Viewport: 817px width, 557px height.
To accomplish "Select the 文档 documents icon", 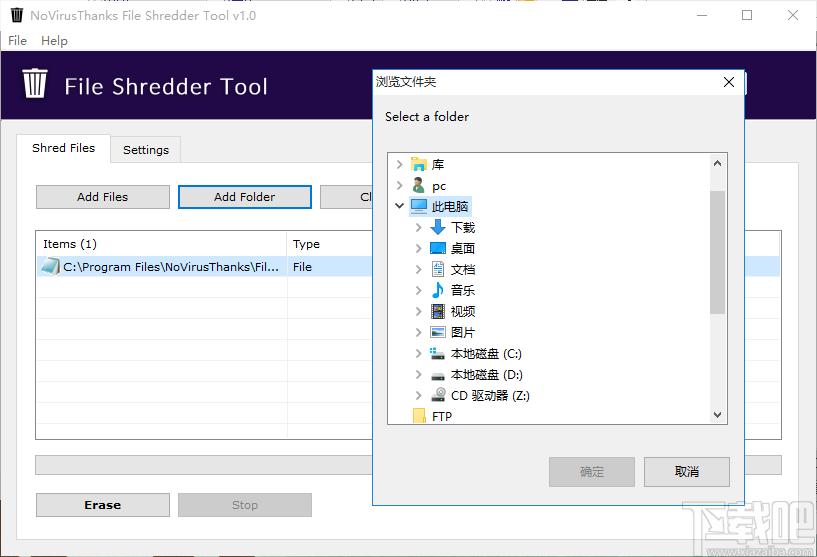I will (x=438, y=269).
